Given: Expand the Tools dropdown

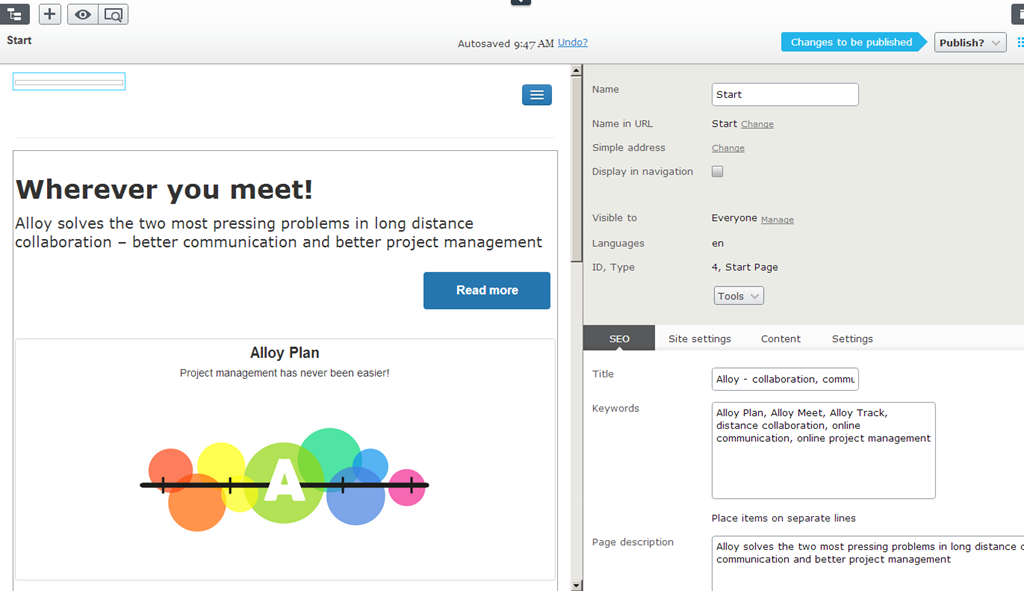Looking at the screenshot, I should pyautogui.click(x=739, y=296).
